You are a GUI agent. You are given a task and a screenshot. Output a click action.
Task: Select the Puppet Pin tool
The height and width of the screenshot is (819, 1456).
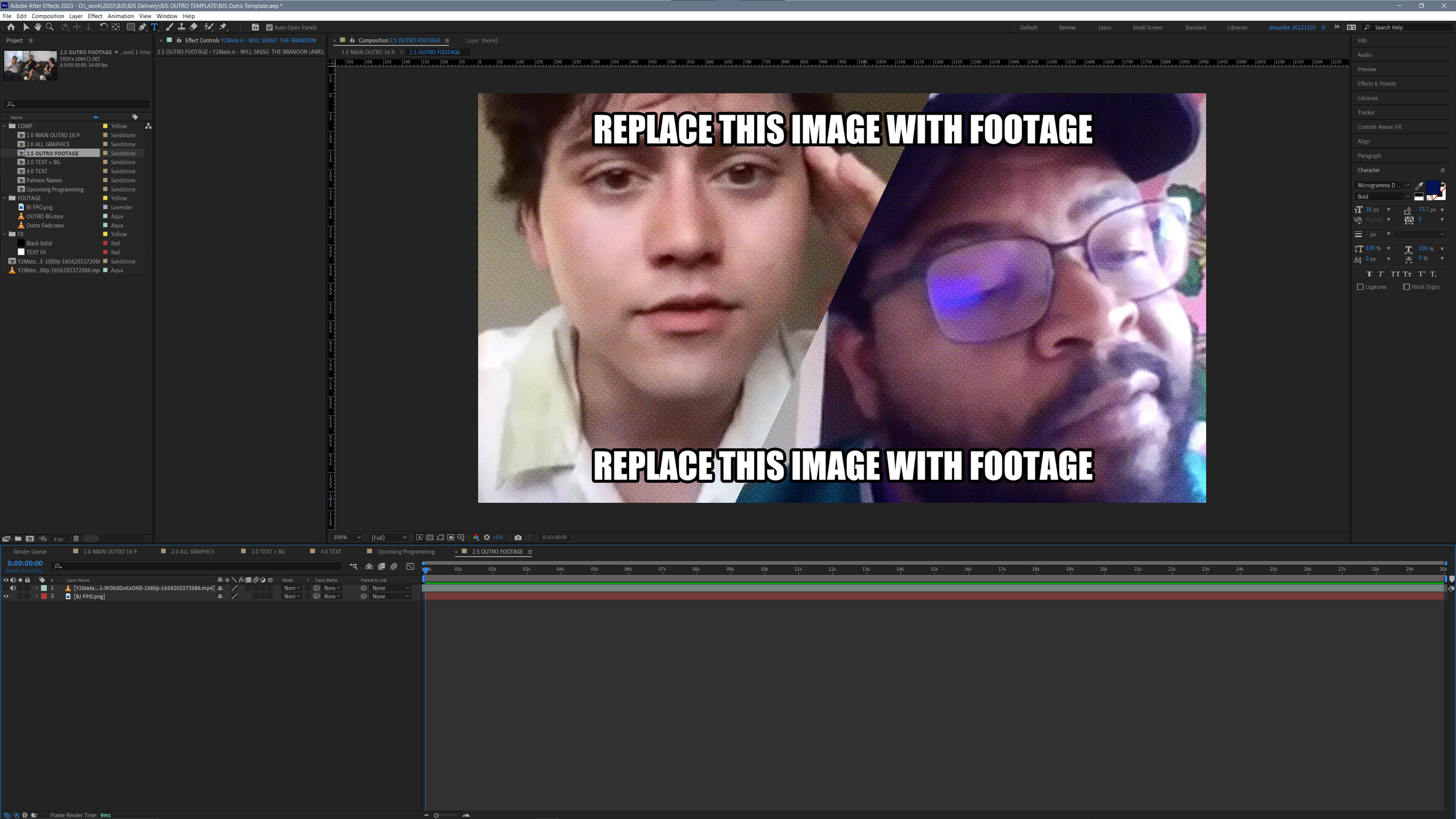point(224,27)
